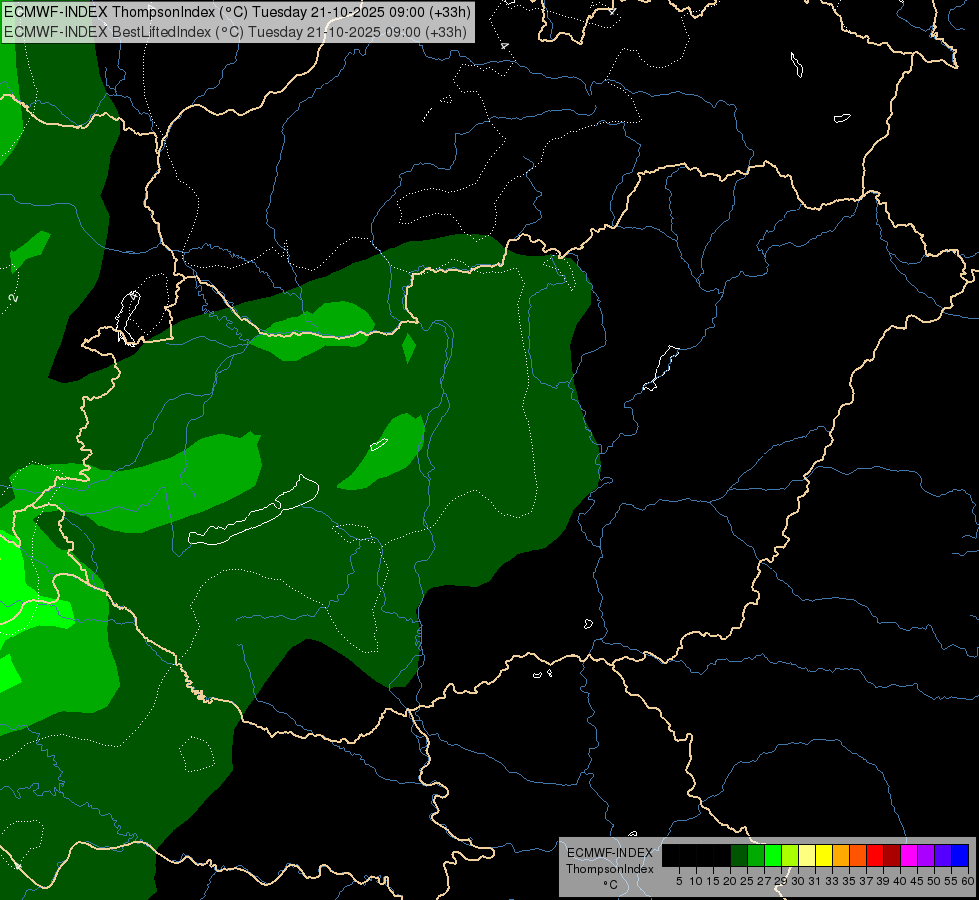This screenshot has width=979, height=900.
Task: Select the purple 45–50 legend swatch
Action: 927,855
